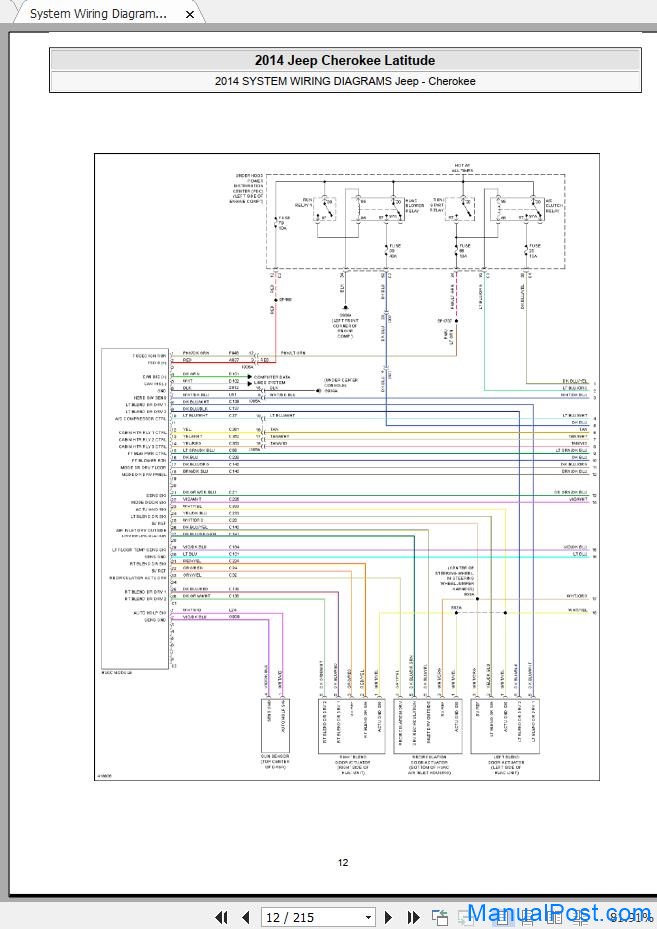Click the HVAC module connector block in the diagram
This screenshot has width=657, height=929.
[135, 509]
